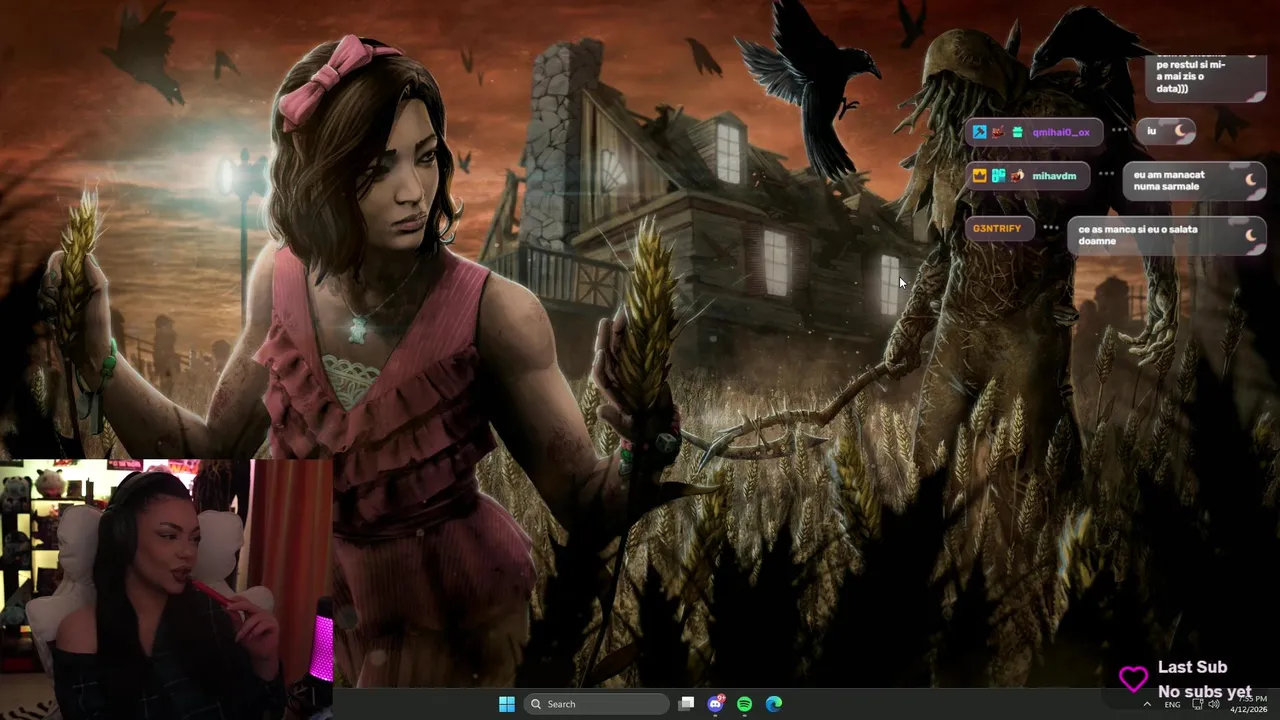Click the webcam overlay of the streamer
This screenshot has width=1280, height=720.
point(166,590)
